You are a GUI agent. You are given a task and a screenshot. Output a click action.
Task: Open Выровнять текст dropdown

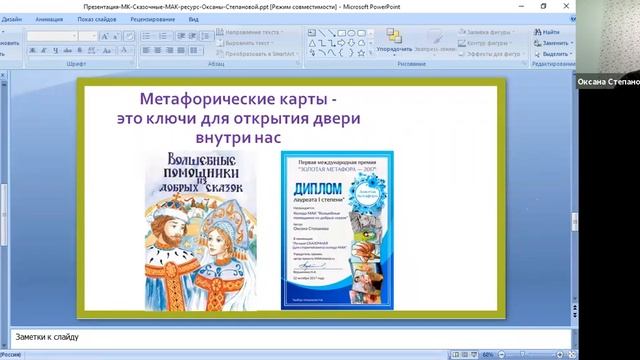[x=244, y=43]
